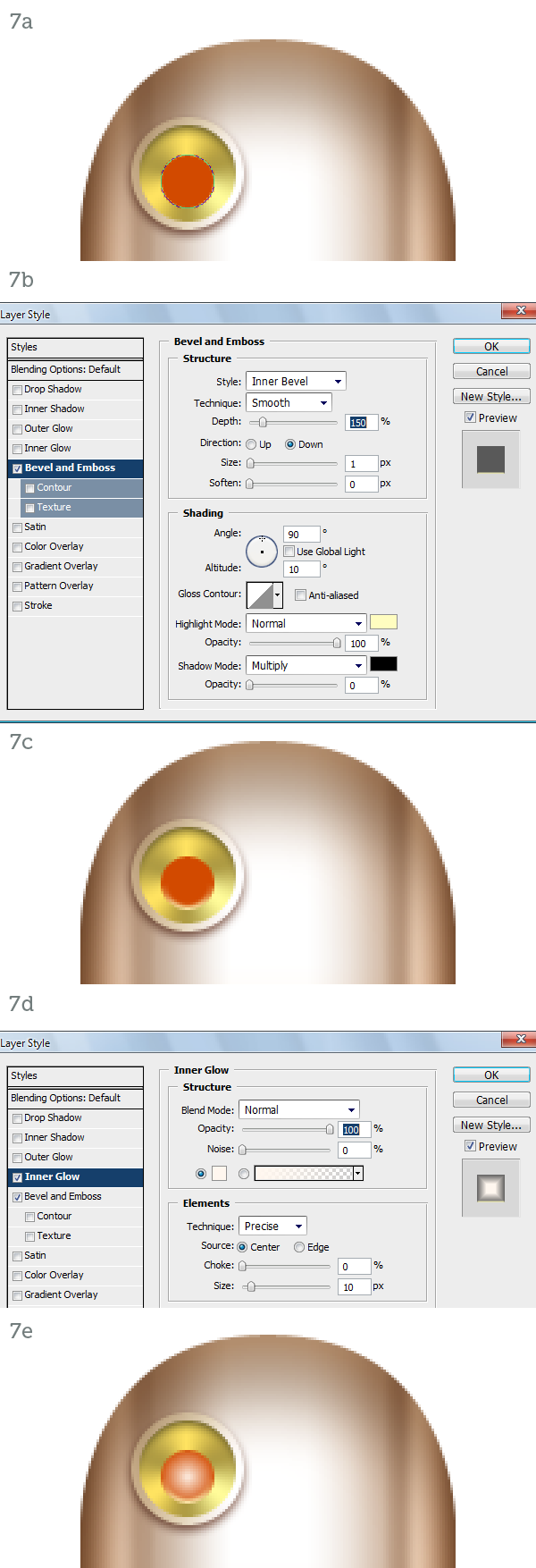Toggle Preview checkbox in Bevel and Emboss dialog
The image size is (536, 1568).
point(470,417)
